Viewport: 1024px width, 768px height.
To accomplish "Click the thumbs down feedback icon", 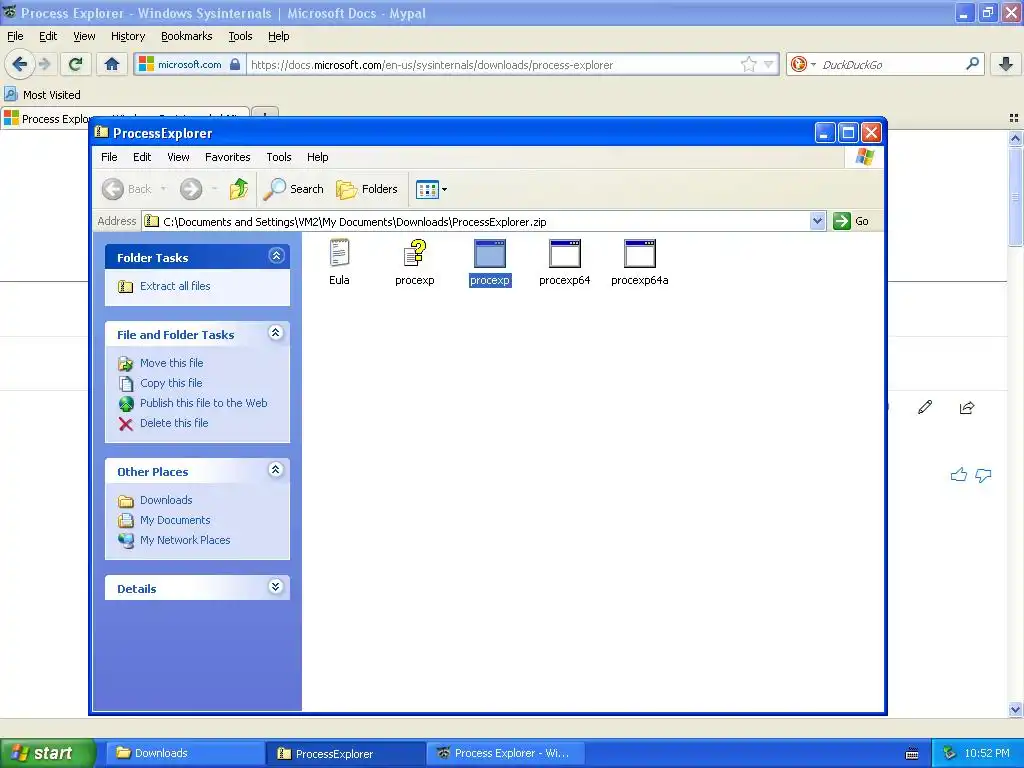I will pyautogui.click(x=983, y=475).
